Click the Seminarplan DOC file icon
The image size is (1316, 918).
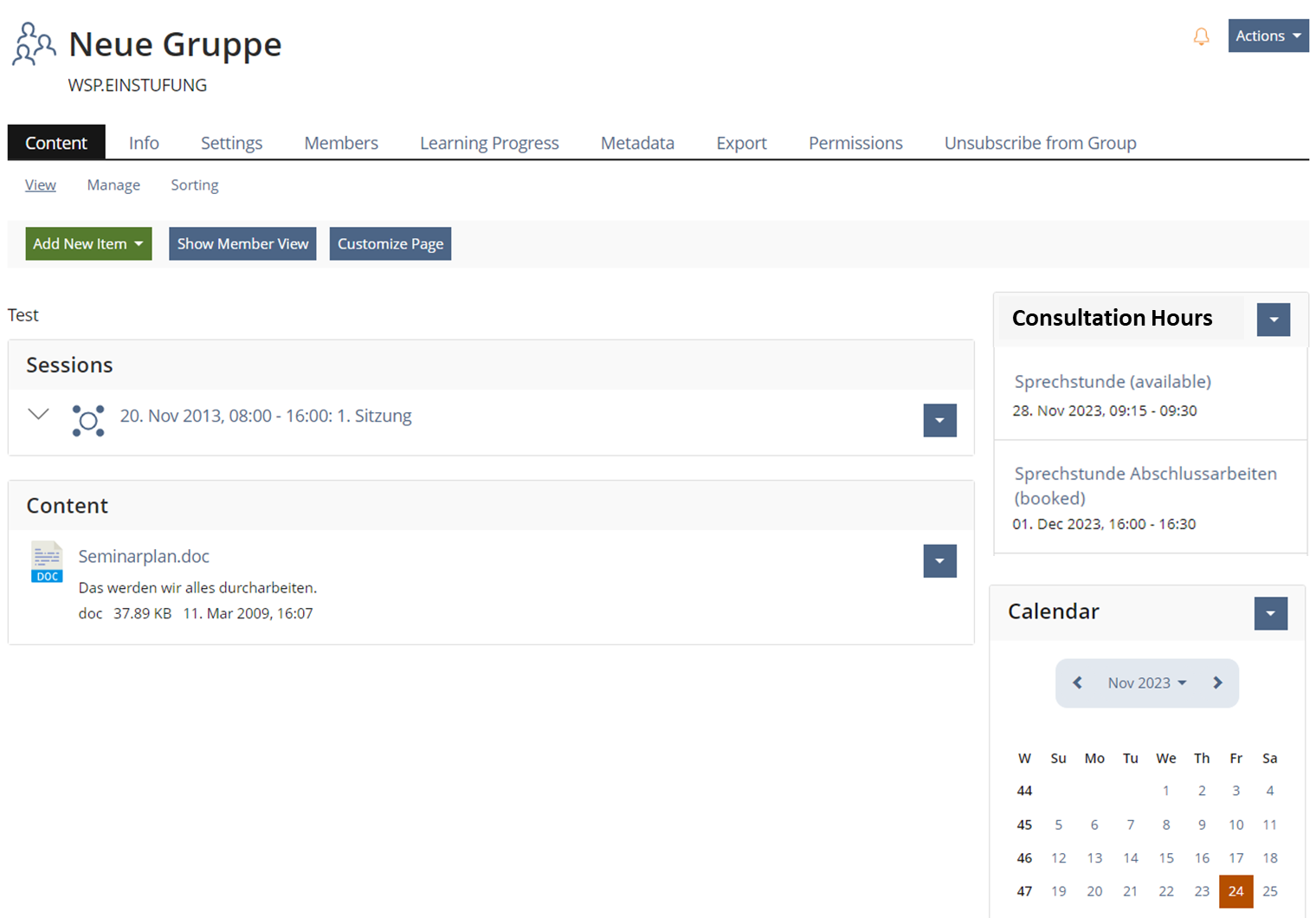[47, 562]
